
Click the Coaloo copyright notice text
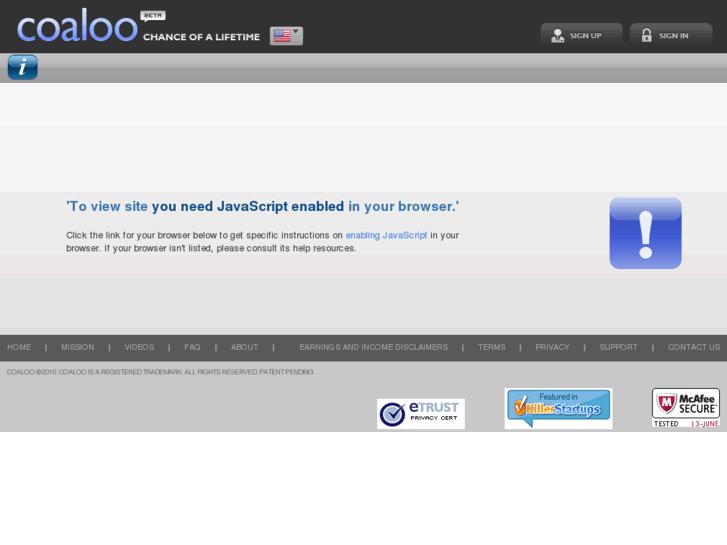coord(160,372)
